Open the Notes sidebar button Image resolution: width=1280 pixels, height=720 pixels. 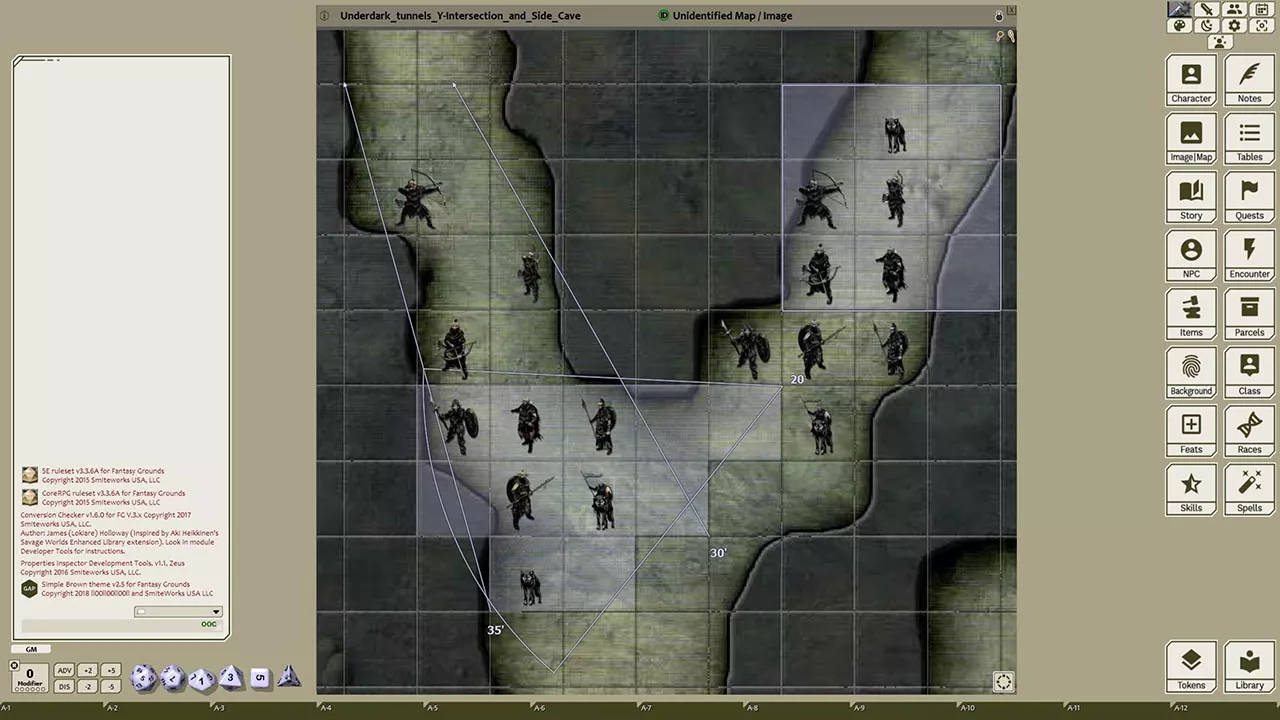[x=1249, y=81]
